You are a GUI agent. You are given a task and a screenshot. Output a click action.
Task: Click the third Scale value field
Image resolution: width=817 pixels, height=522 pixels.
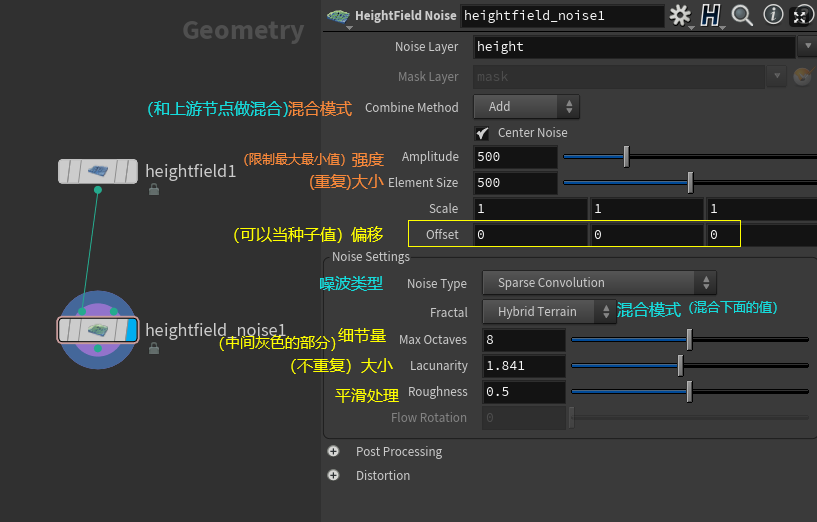[x=762, y=209]
